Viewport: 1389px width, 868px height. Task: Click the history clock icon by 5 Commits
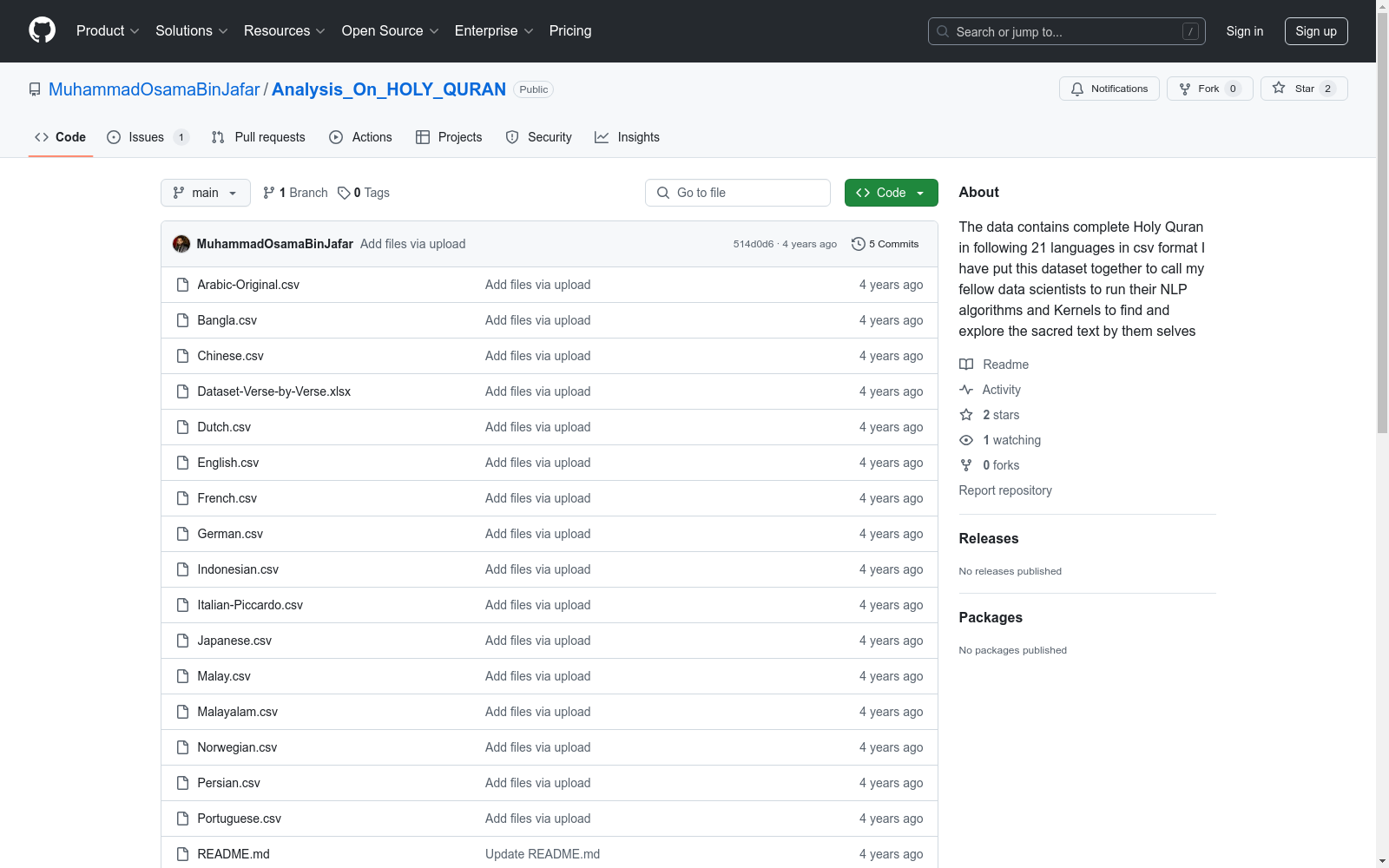859,244
